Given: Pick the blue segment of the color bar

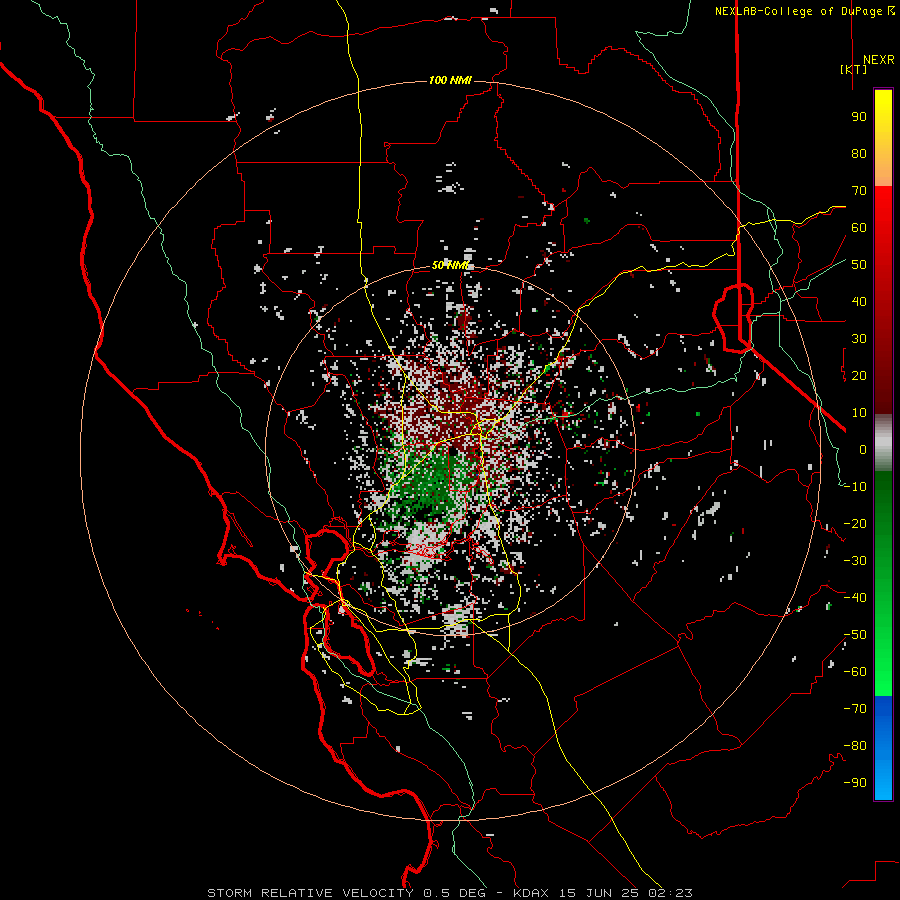Looking at the screenshot, I should (x=883, y=747).
